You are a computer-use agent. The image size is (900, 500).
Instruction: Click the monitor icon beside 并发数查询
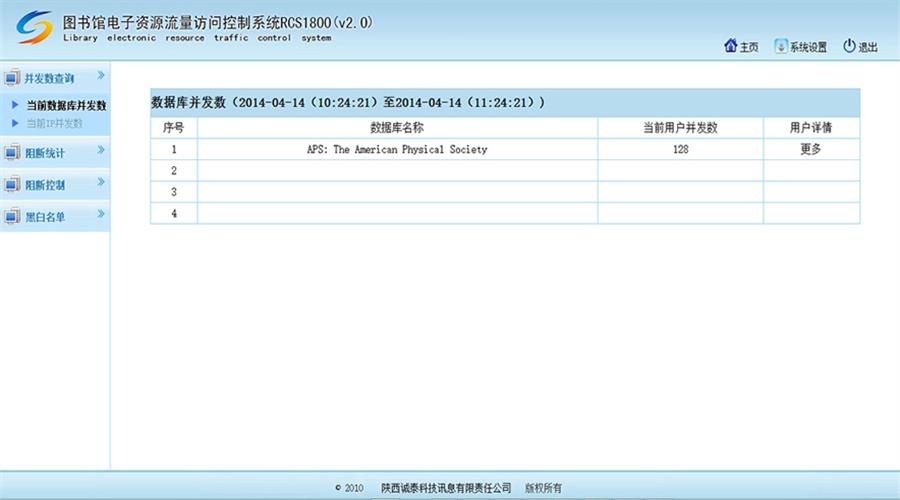(x=12, y=77)
